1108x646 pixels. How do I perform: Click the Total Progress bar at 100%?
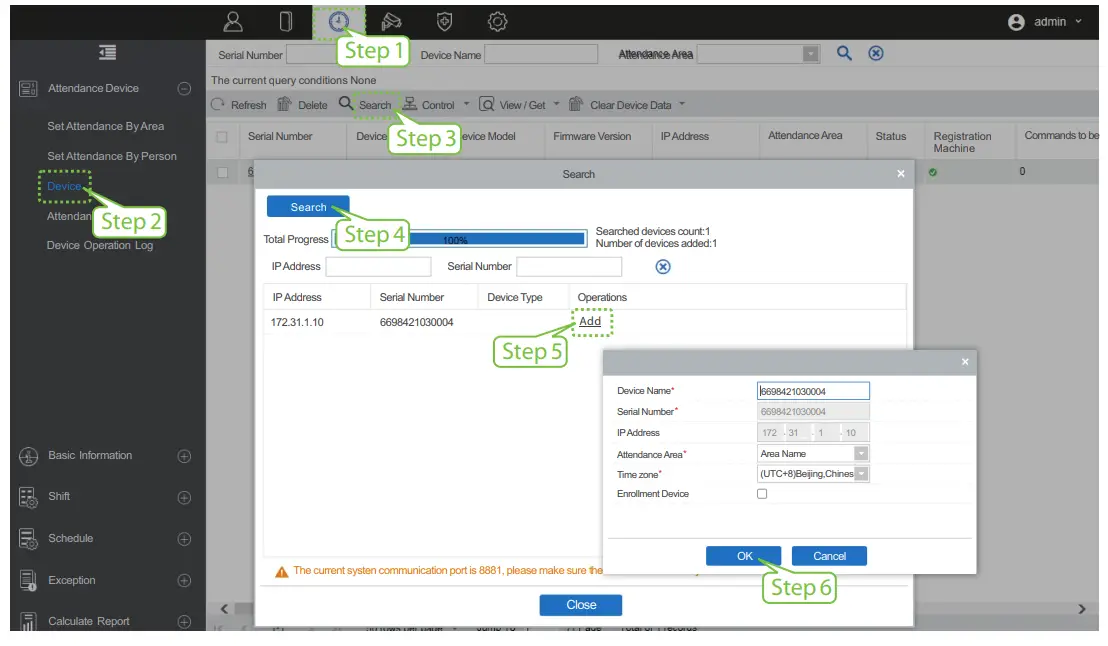(x=459, y=239)
